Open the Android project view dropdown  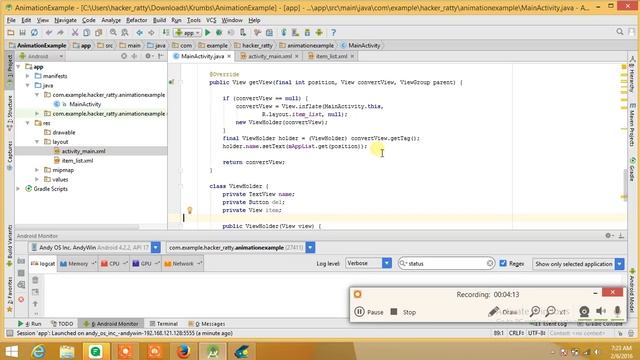pyautogui.click(x=41, y=56)
